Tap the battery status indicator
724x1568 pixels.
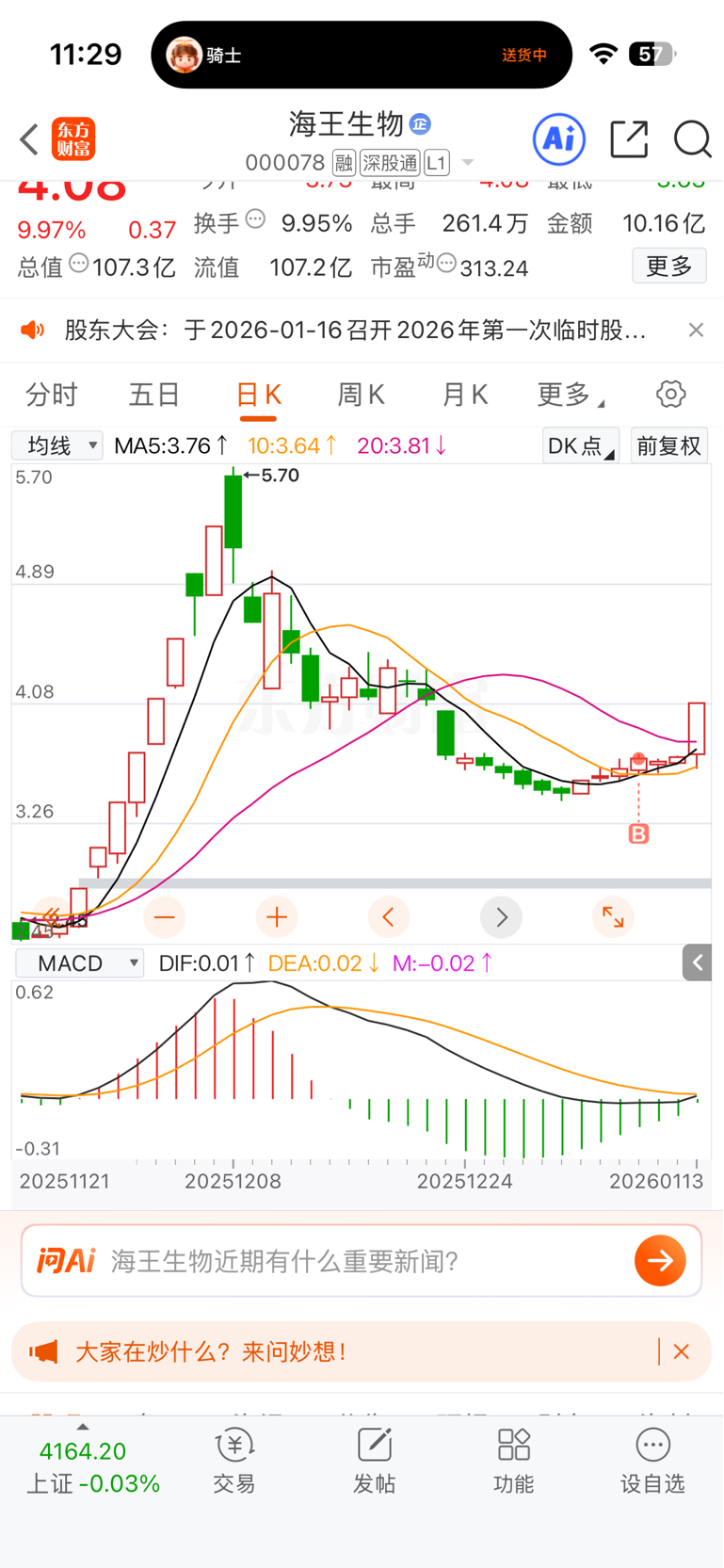(x=654, y=55)
